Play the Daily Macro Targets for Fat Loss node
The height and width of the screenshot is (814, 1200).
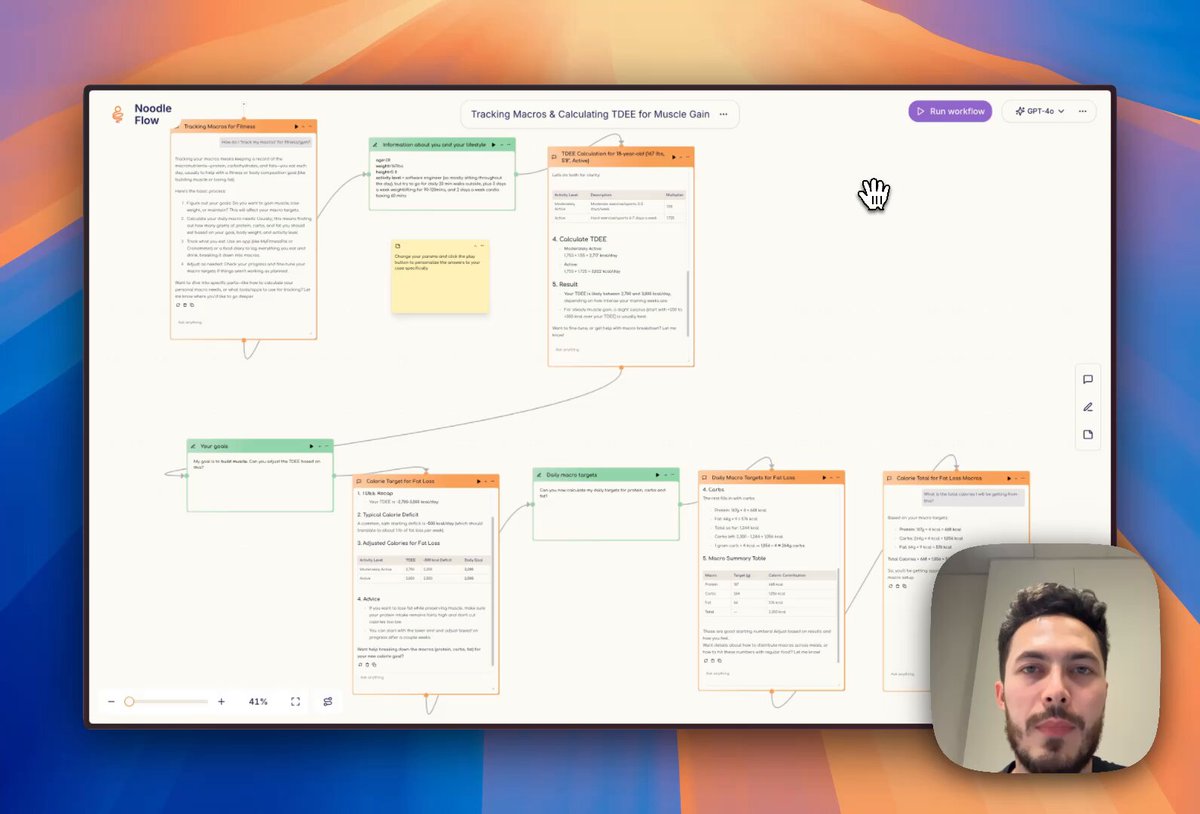click(822, 478)
